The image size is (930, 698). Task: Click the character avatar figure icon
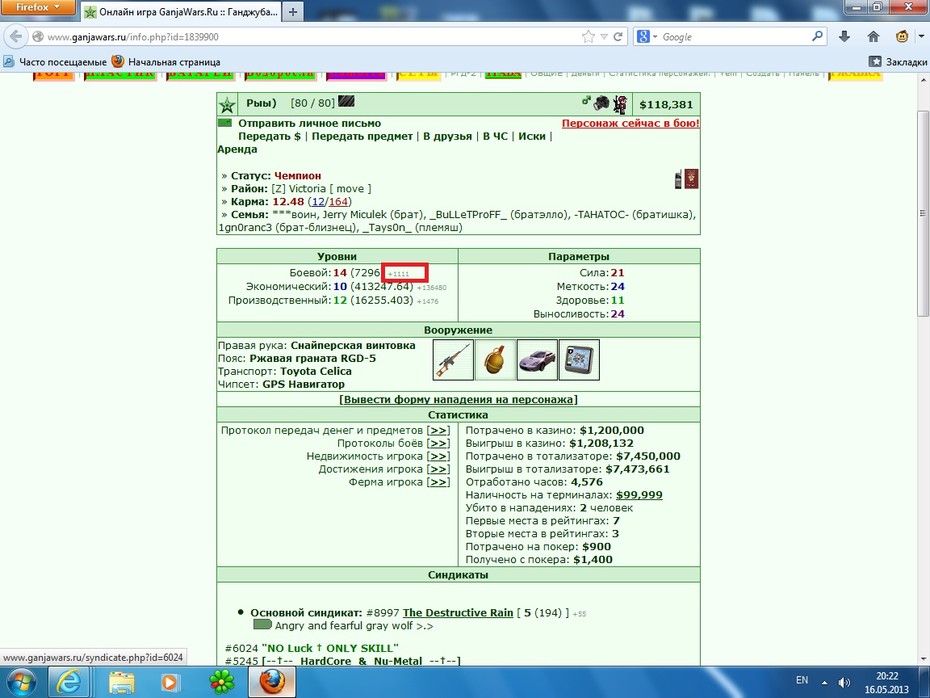click(620, 104)
